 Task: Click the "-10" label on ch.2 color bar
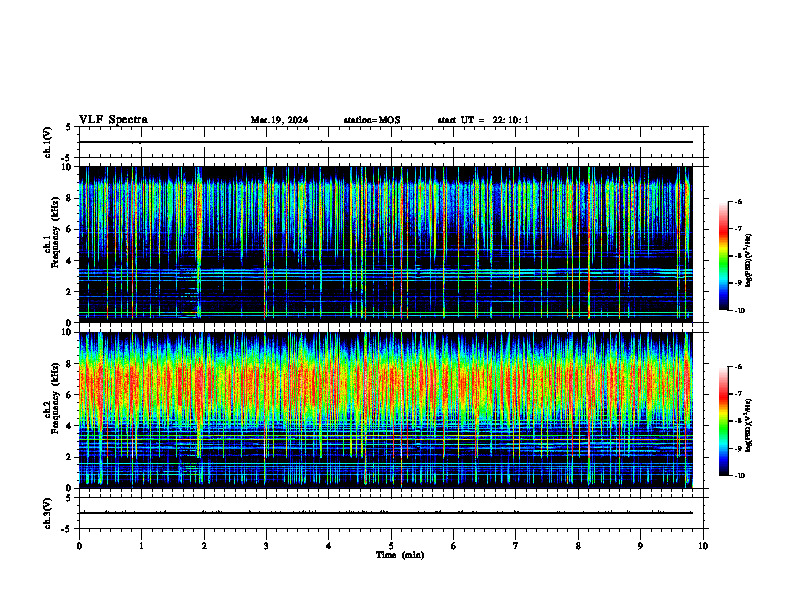pos(739,476)
